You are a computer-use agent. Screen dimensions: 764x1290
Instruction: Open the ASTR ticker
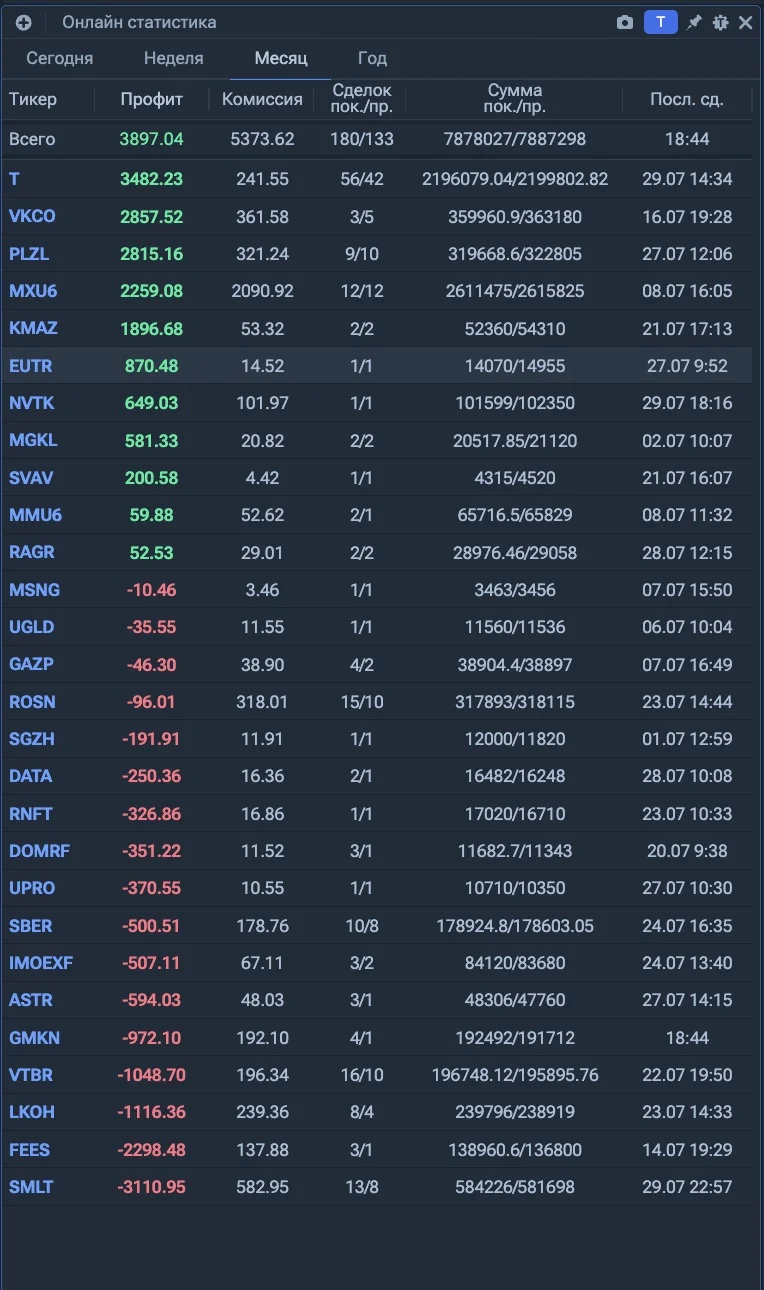(31, 1000)
